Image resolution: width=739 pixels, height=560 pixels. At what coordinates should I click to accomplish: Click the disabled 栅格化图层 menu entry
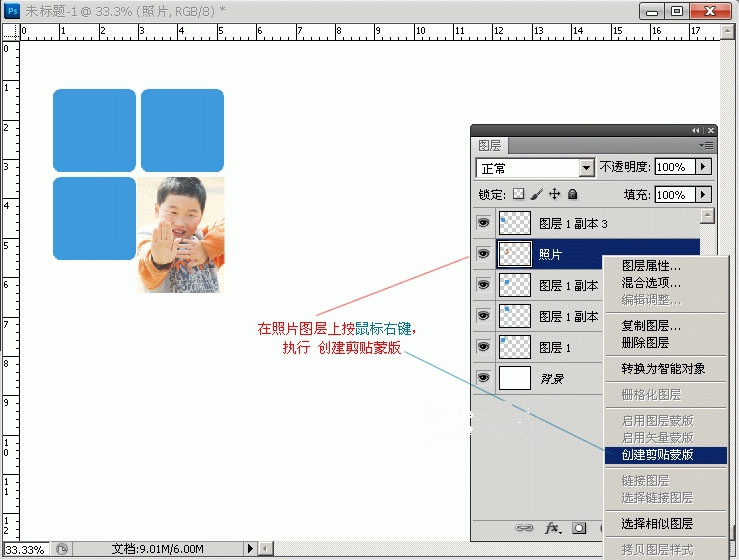tap(651, 395)
